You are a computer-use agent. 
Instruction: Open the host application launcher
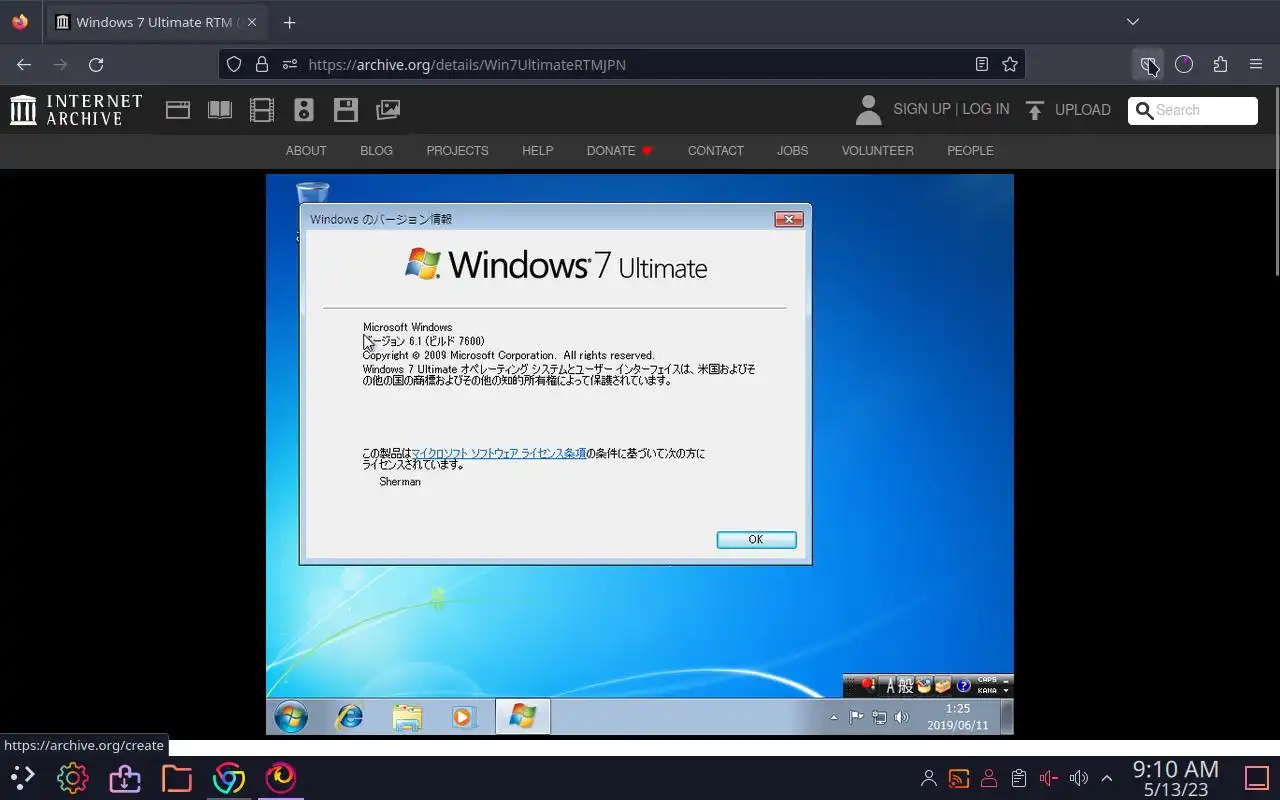[x=22, y=777]
